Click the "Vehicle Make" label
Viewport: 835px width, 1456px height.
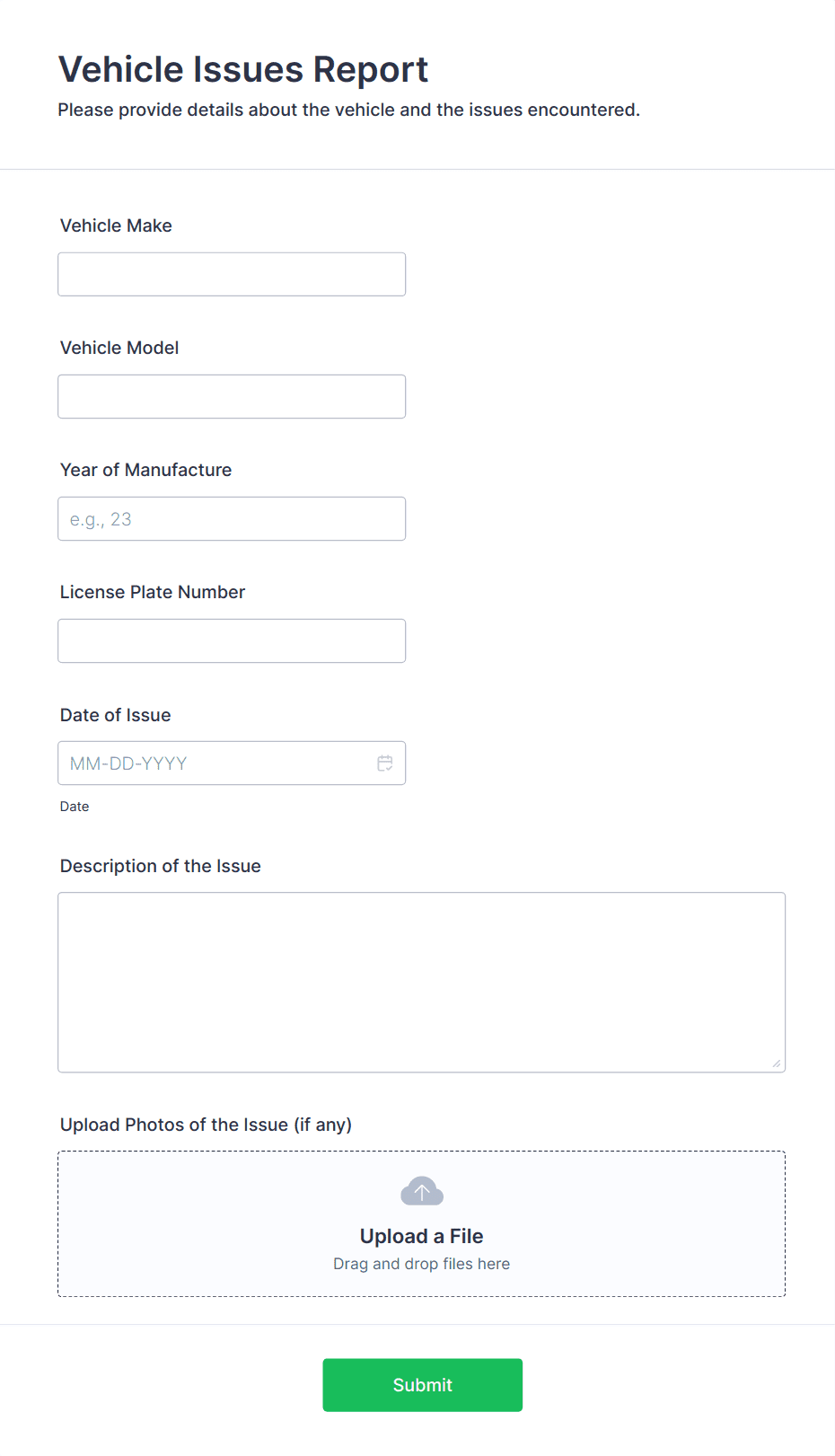[x=116, y=226]
